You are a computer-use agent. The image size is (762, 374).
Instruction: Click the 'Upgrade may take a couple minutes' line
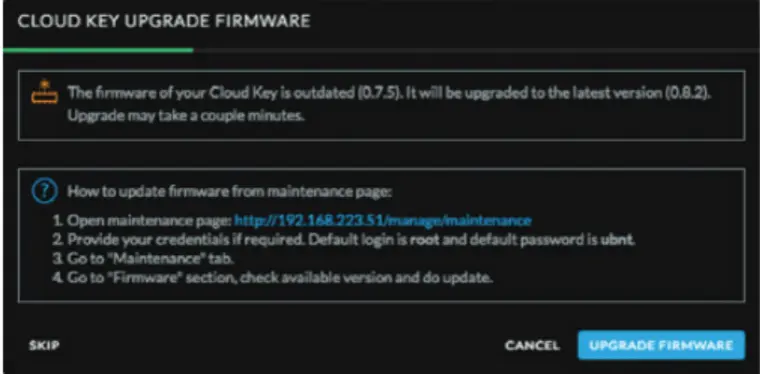coord(186,117)
